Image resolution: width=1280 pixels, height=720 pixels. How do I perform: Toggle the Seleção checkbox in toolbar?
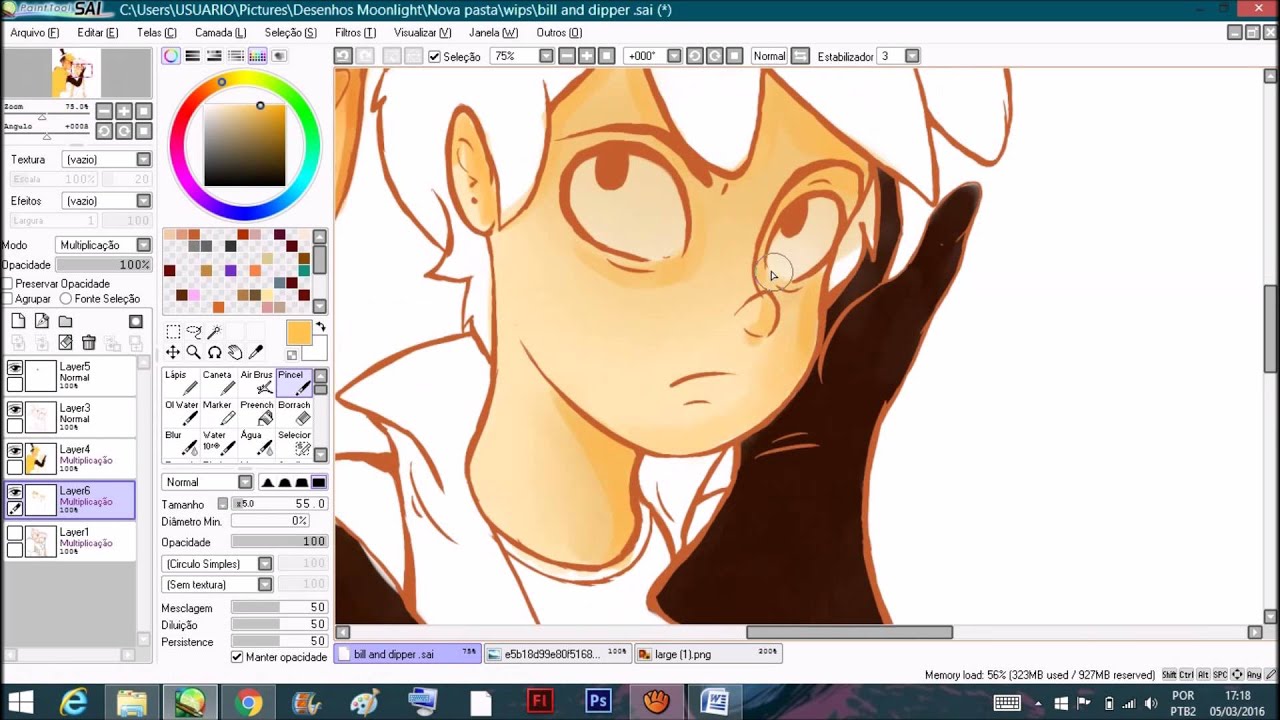point(434,57)
